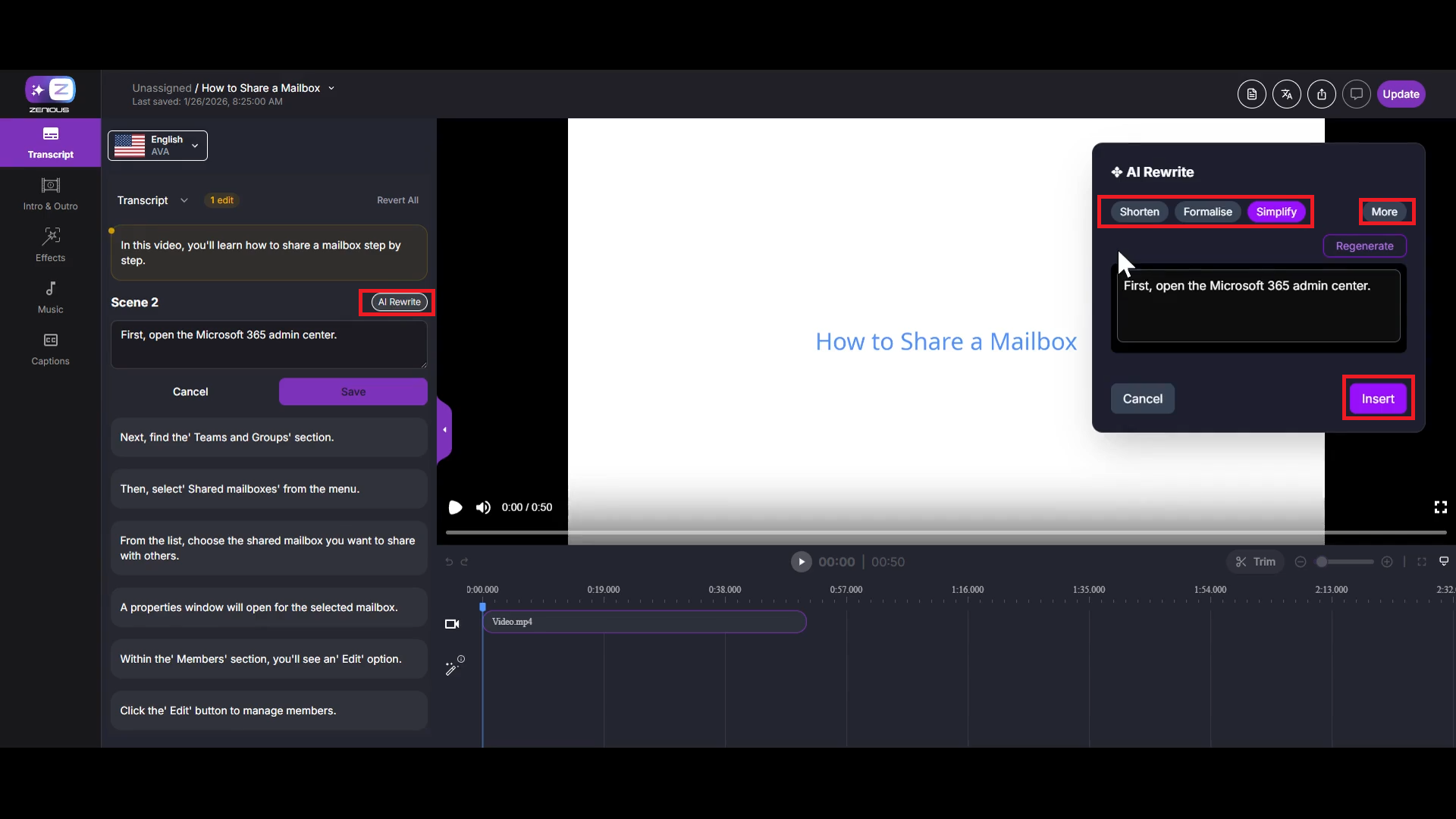
Task: Click the share/export icon in header
Action: (1321, 94)
